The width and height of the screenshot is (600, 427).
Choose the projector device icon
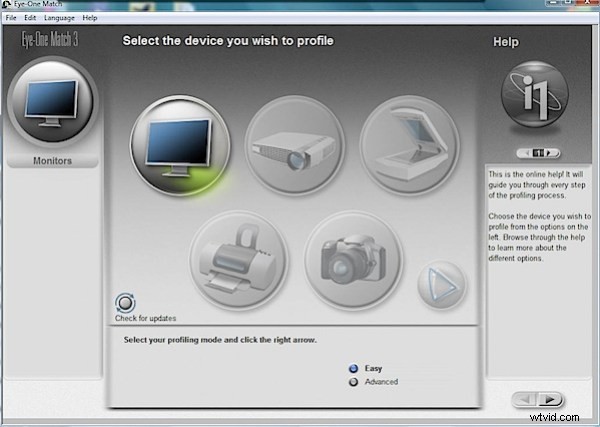295,145
